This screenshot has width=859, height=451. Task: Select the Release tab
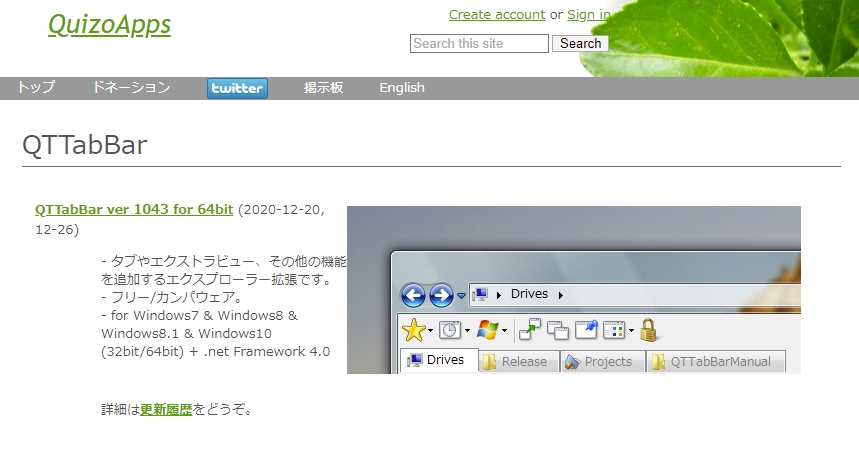[x=519, y=362]
